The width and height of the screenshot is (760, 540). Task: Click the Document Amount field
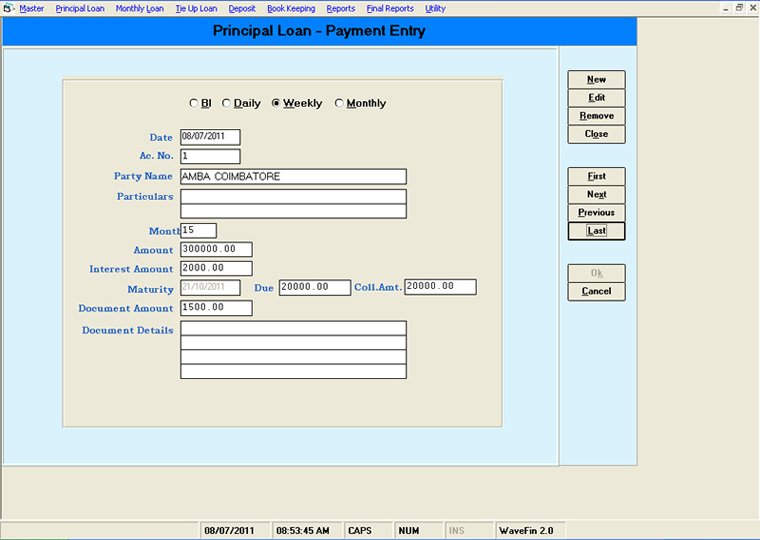(216, 308)
